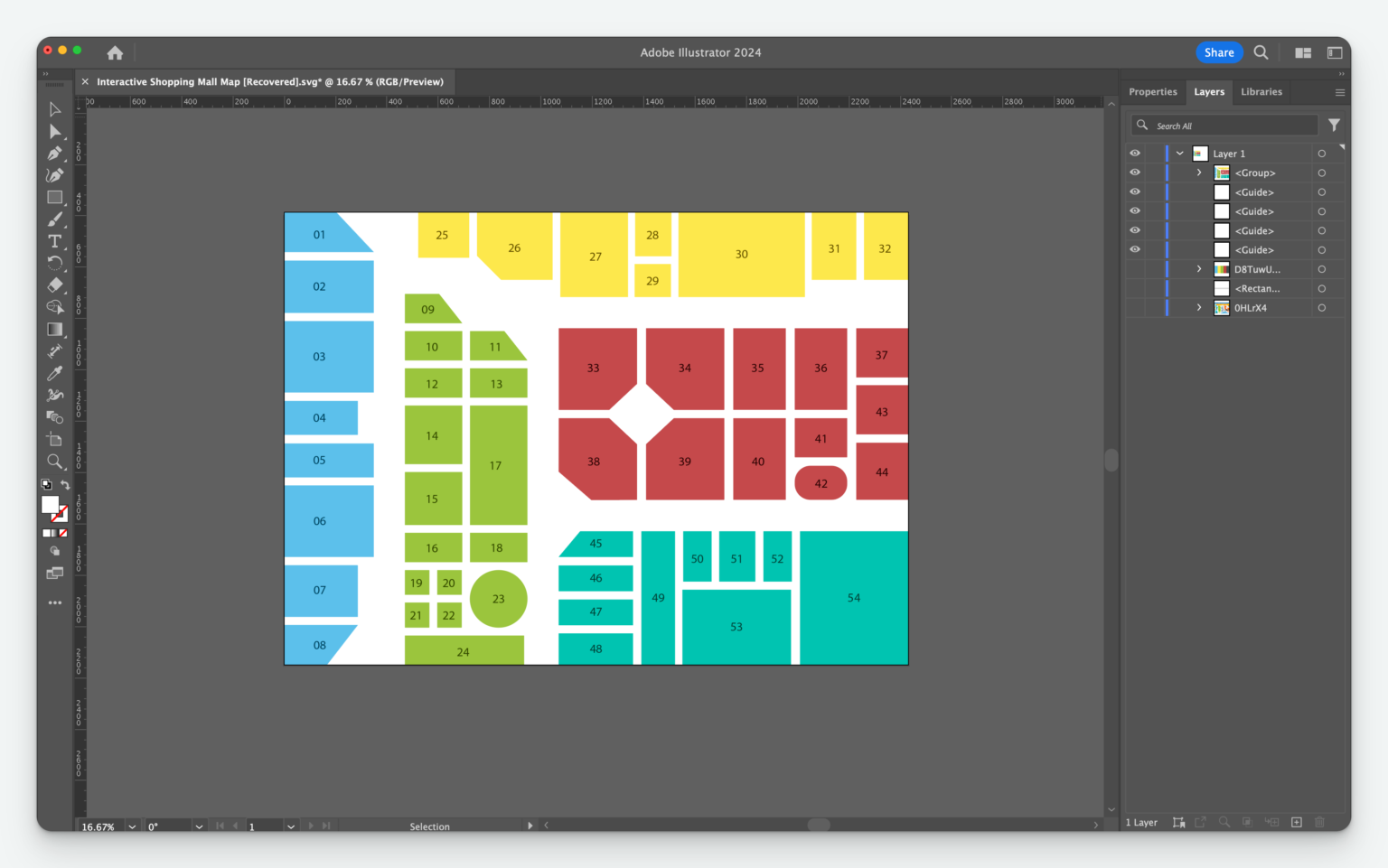The image size is (1388, 868).
Task: Select the Selection tool
Action: click(x=54, y=109)
